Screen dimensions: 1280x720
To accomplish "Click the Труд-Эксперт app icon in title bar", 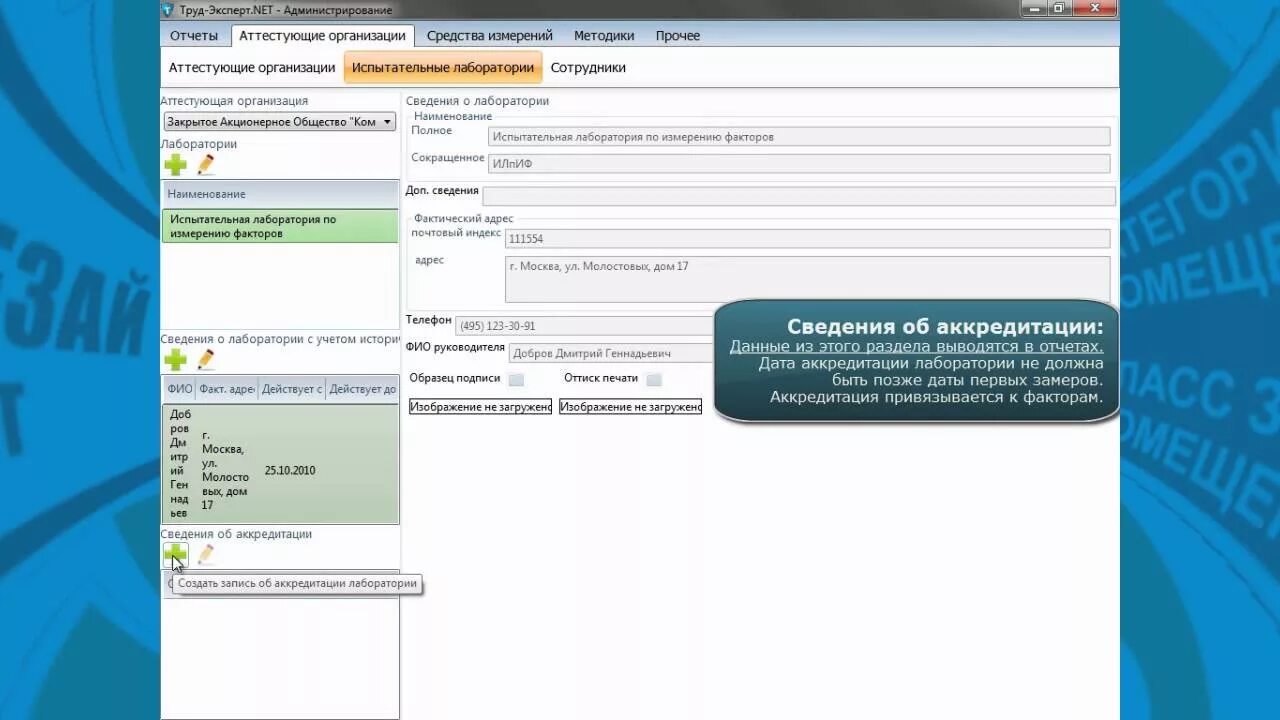I will click(x=167, y=10).
